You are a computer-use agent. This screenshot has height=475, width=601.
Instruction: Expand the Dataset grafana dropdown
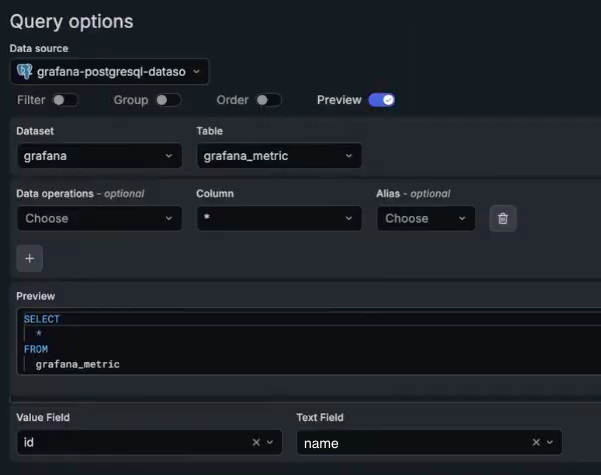(99, 156)
